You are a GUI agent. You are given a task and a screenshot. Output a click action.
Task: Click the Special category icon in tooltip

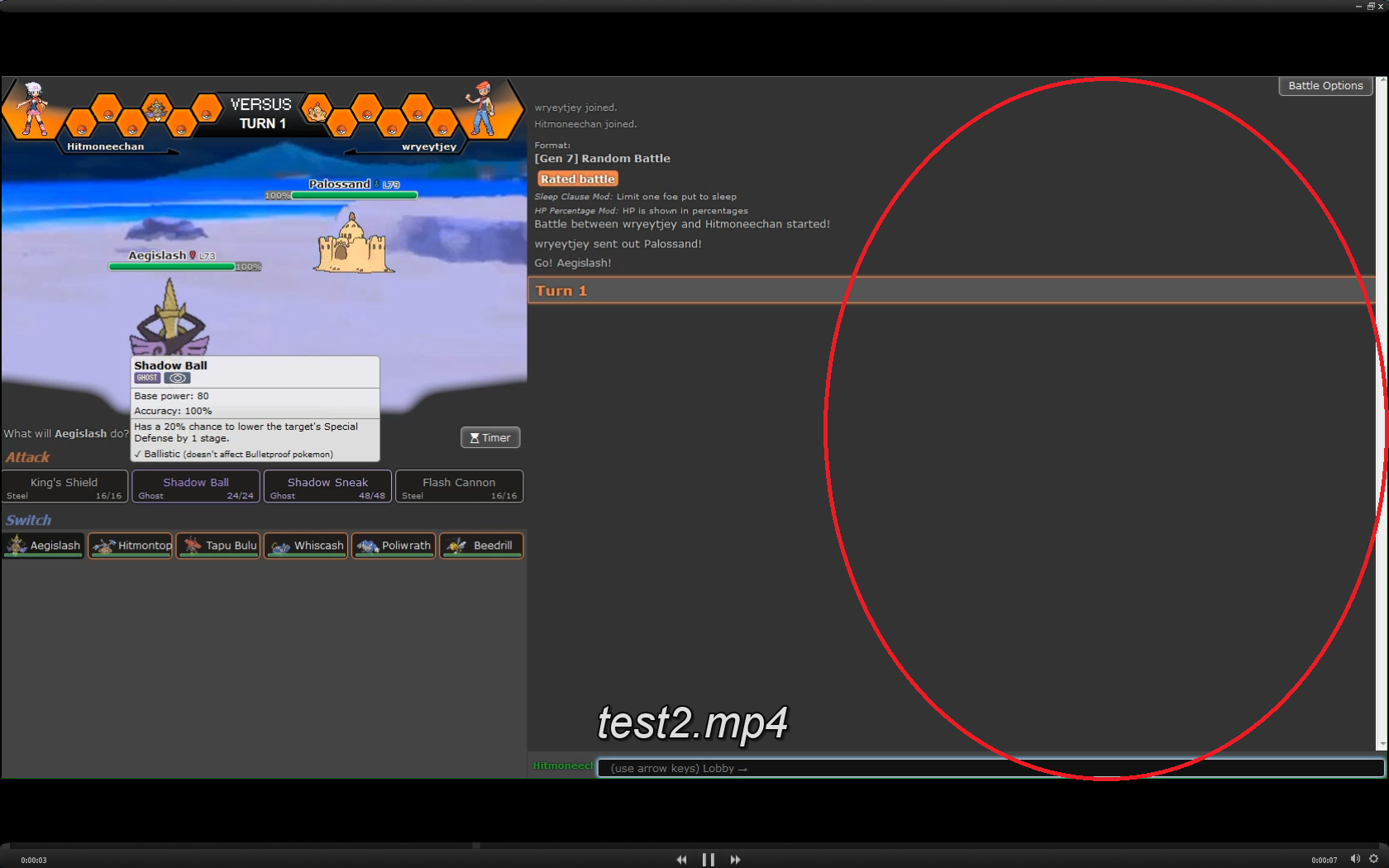(177, 378)
